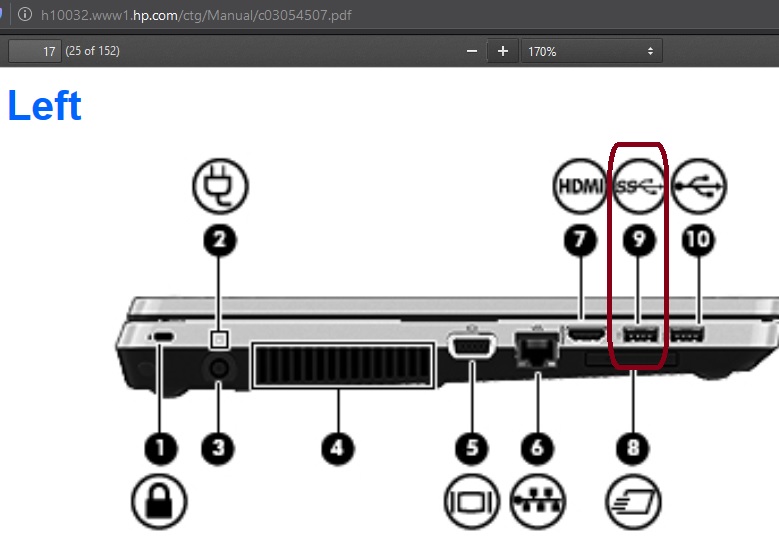The width and height of the screenshot is (779, 547).
Task: Click callout number 7 under HDMI symbol
Action: point(580,240)
